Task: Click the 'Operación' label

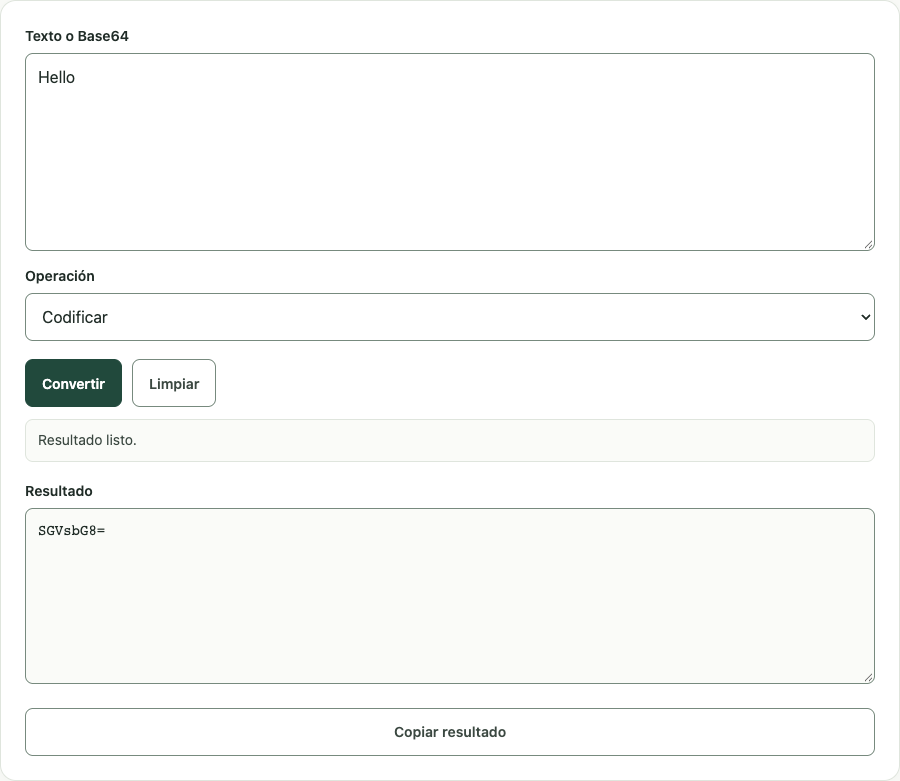Action: pyautogui.click(x=60, y=276)
